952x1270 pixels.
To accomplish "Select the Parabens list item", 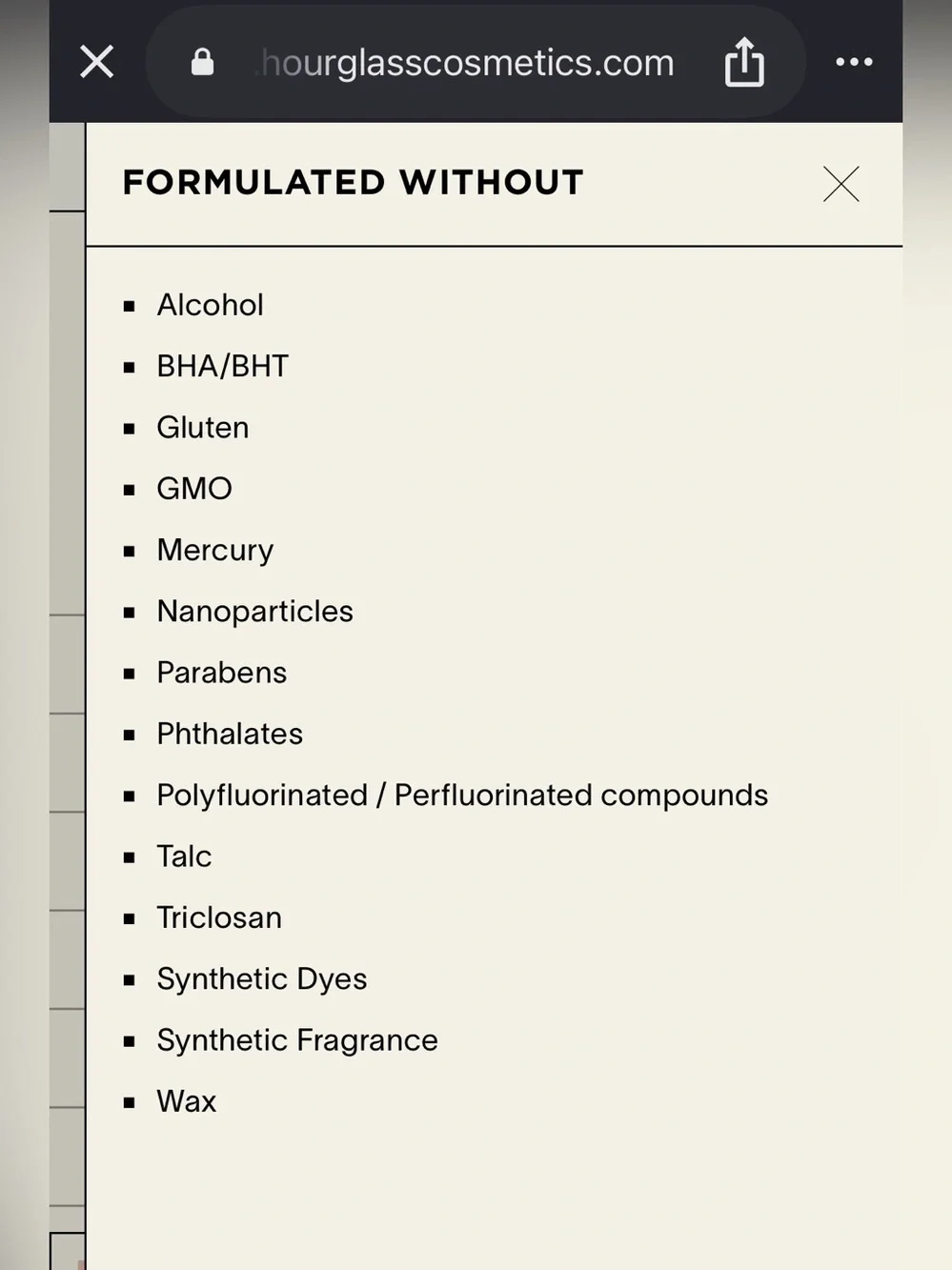I will point(221,673).
